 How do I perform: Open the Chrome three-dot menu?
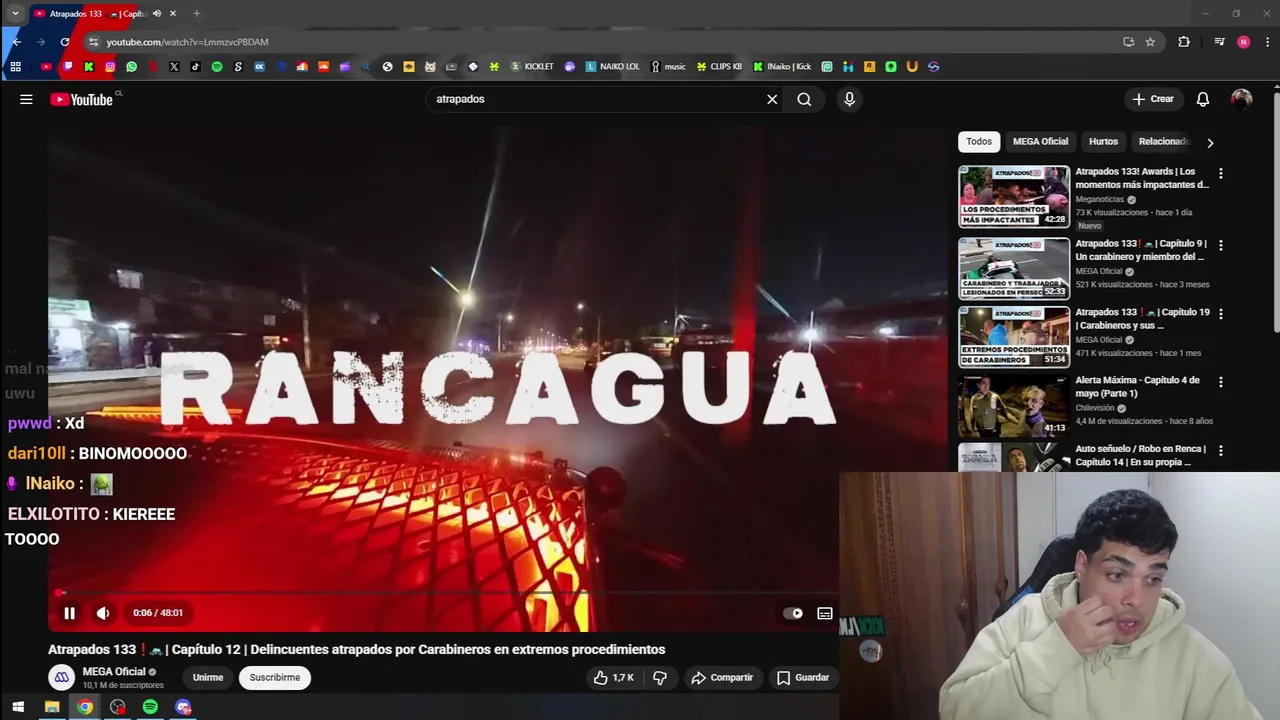1268,42
